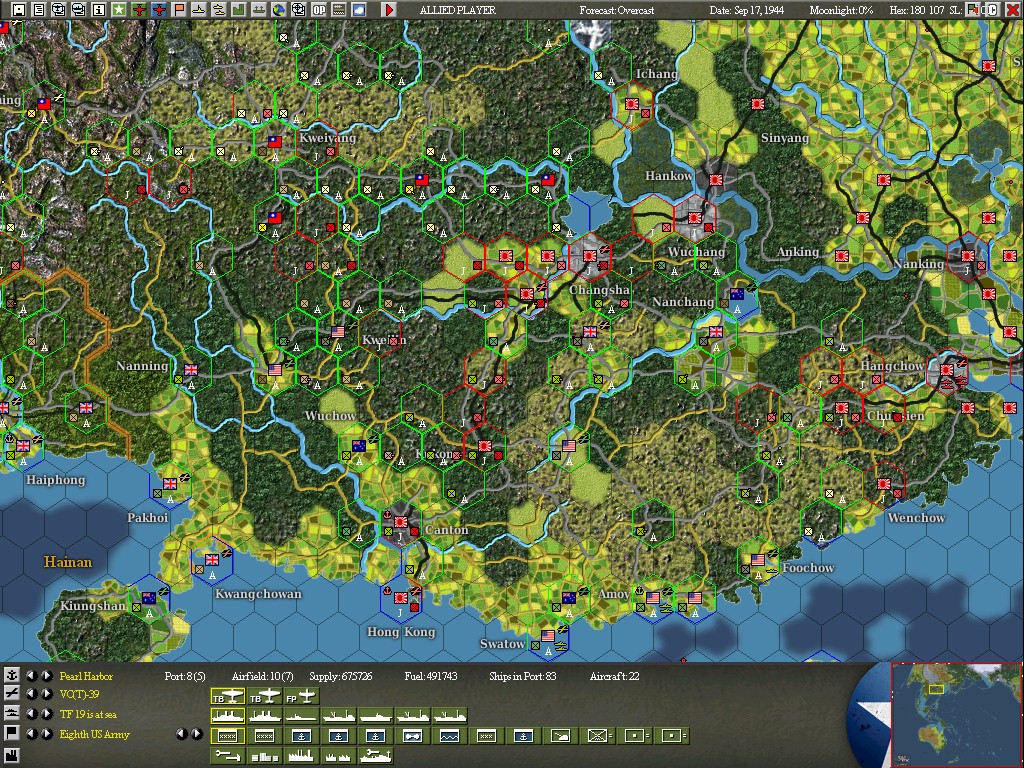Click the red plane on blue icon
This screenshot has height=768, width=1024.
(x=159, y=10)
